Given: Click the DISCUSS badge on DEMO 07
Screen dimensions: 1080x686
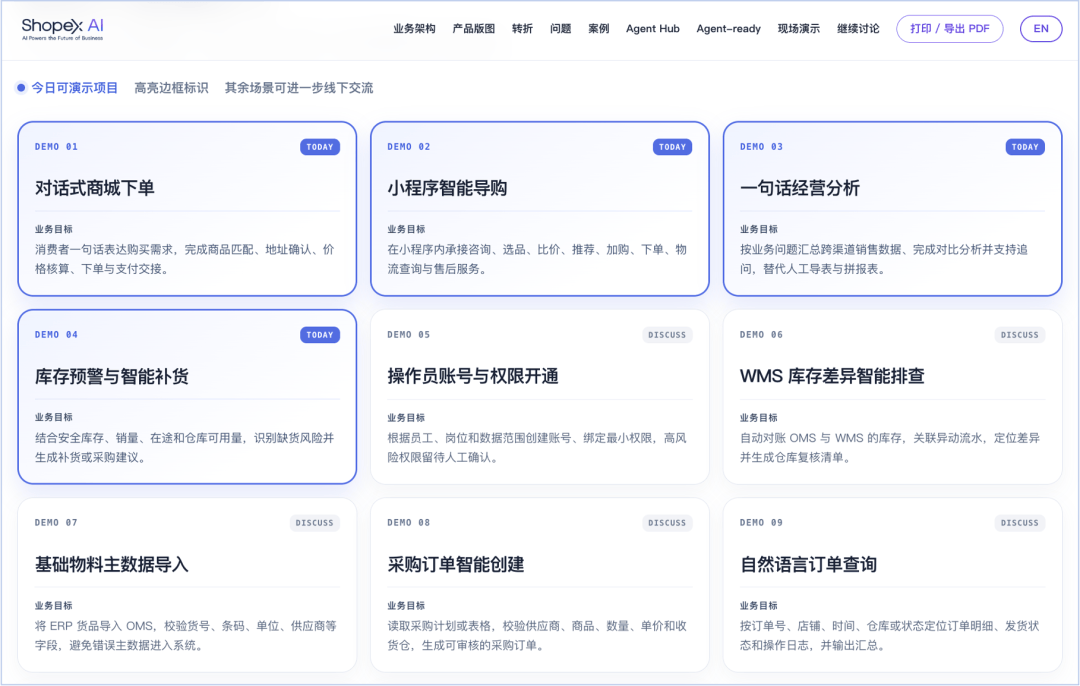Looking at the screenshot, I should pyautogui.click(x=314, y=523).
